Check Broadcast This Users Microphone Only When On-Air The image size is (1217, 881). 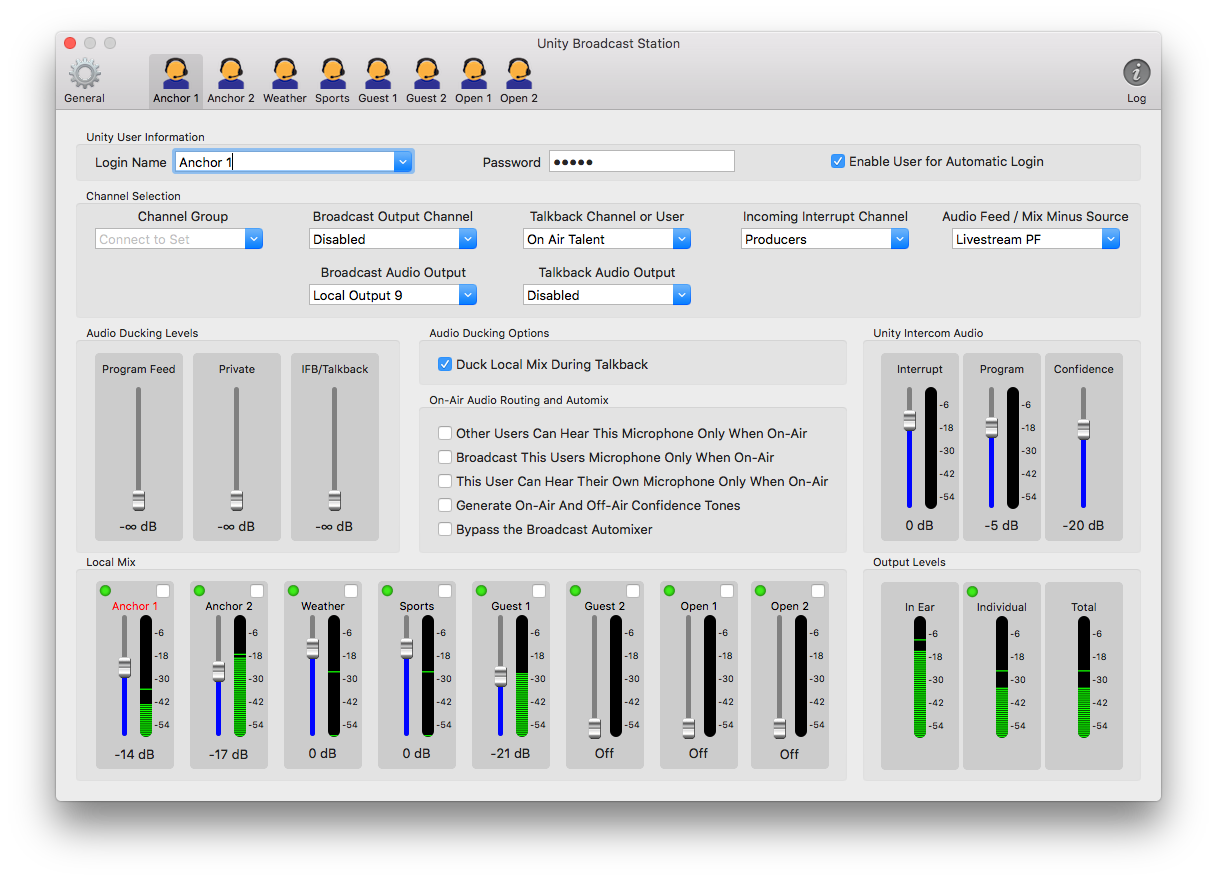[x=445, y=457]
